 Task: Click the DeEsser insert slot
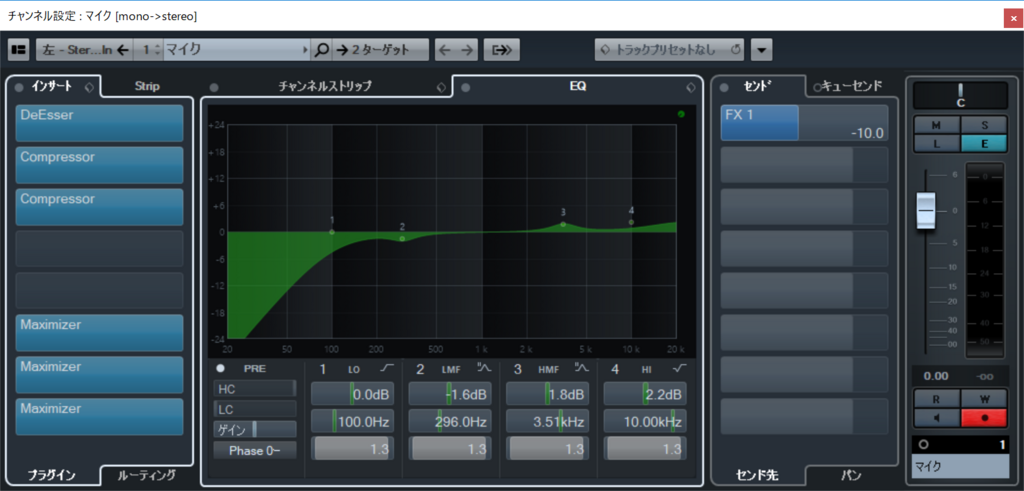tap(99, 123)
